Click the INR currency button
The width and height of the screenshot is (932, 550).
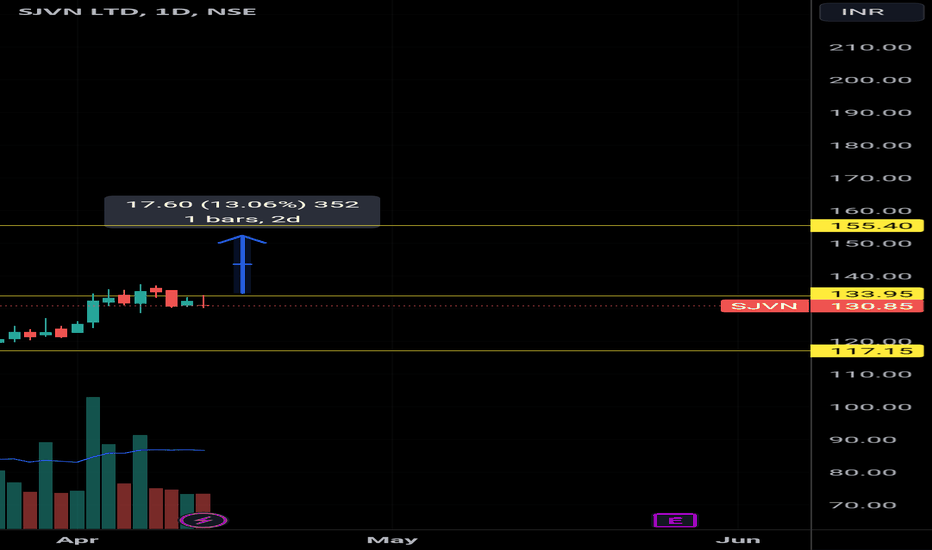click(x=871, y=12)
